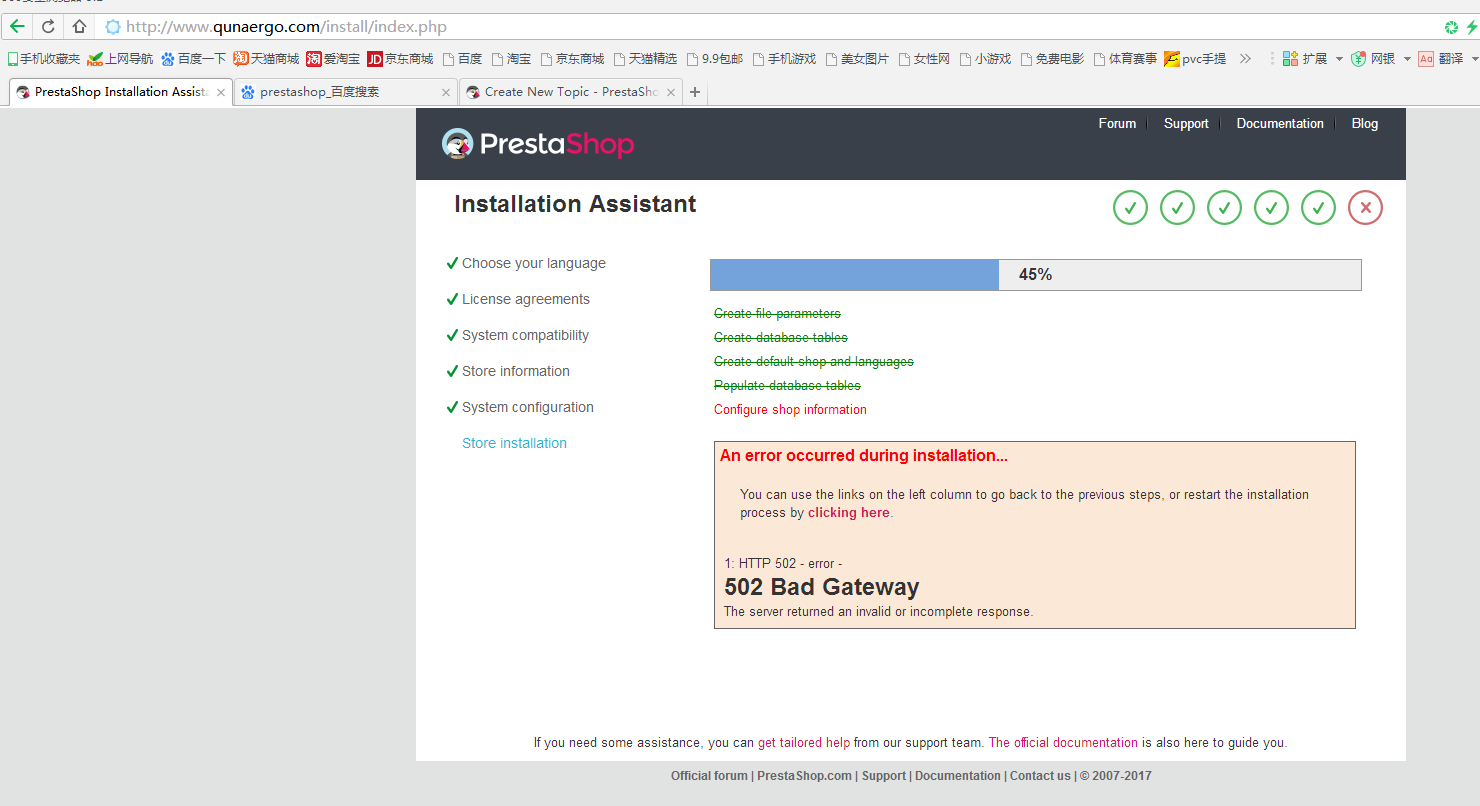Click the checkmark beside Choose your language
Image resolution: width=1480 pixels, height=806 pixels.
click(x=452, y=263)
